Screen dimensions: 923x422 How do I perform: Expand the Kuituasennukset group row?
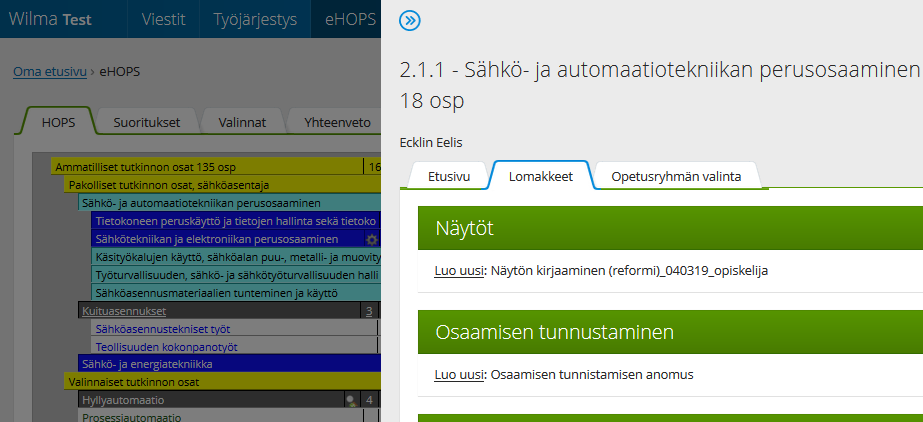(124, 311)
